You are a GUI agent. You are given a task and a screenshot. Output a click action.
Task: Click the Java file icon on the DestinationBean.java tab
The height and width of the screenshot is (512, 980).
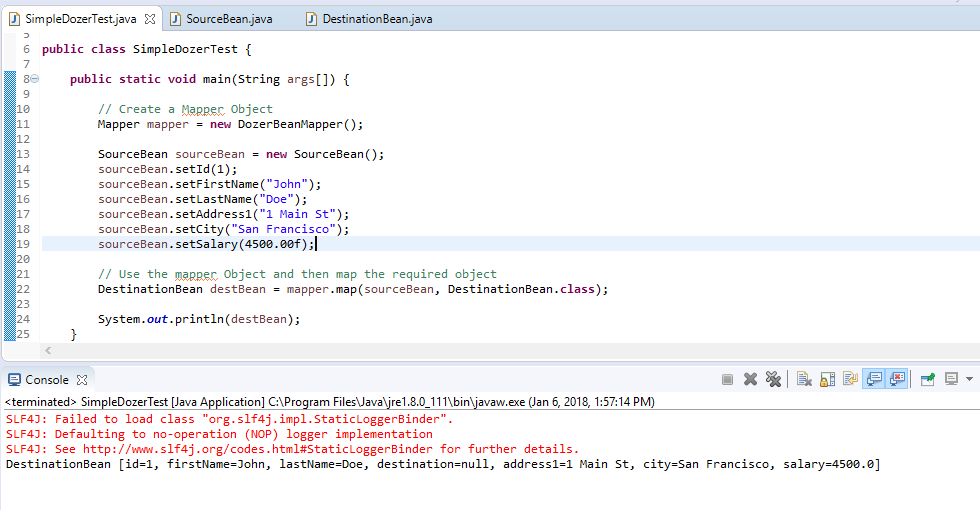(311, 19)
